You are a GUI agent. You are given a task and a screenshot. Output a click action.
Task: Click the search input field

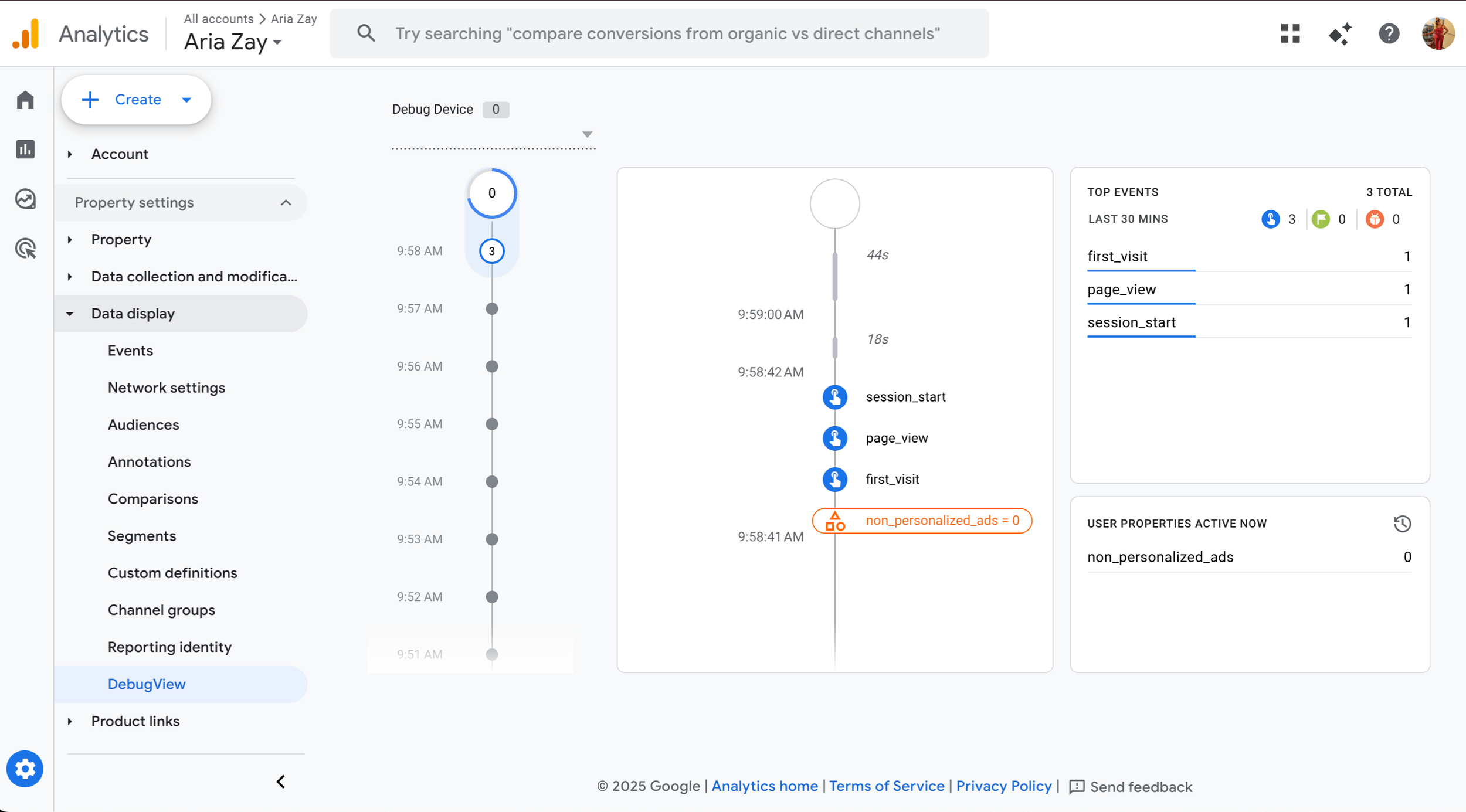pos(667,33)
